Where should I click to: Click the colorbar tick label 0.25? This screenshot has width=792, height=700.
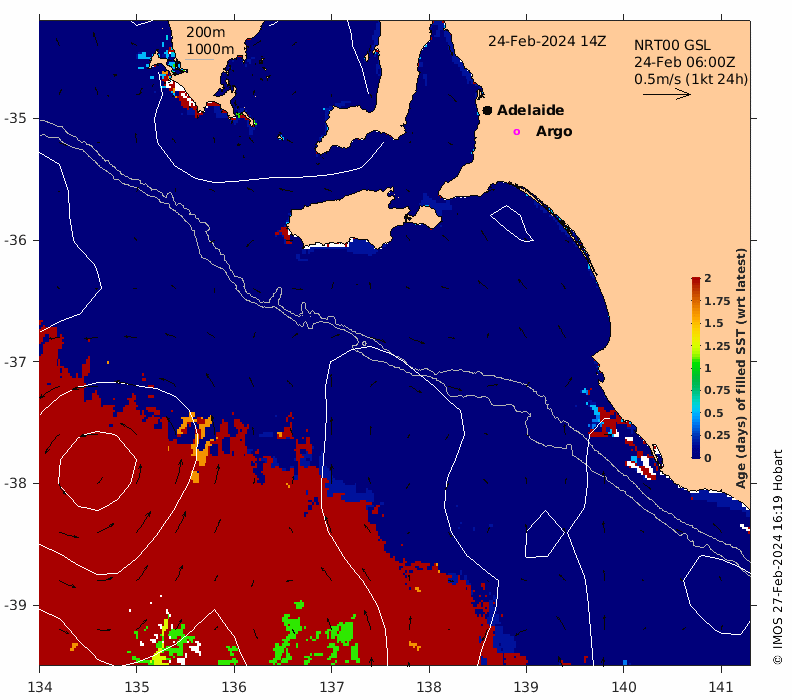pyautogui.click(x=717, y=435)
